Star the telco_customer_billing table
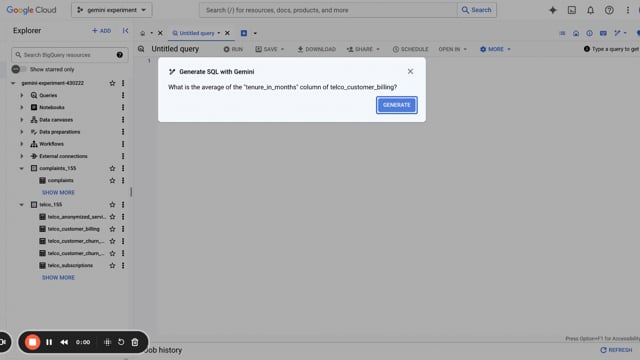The width and height of the screenshot is (640, 360). (x=112, y=229)
